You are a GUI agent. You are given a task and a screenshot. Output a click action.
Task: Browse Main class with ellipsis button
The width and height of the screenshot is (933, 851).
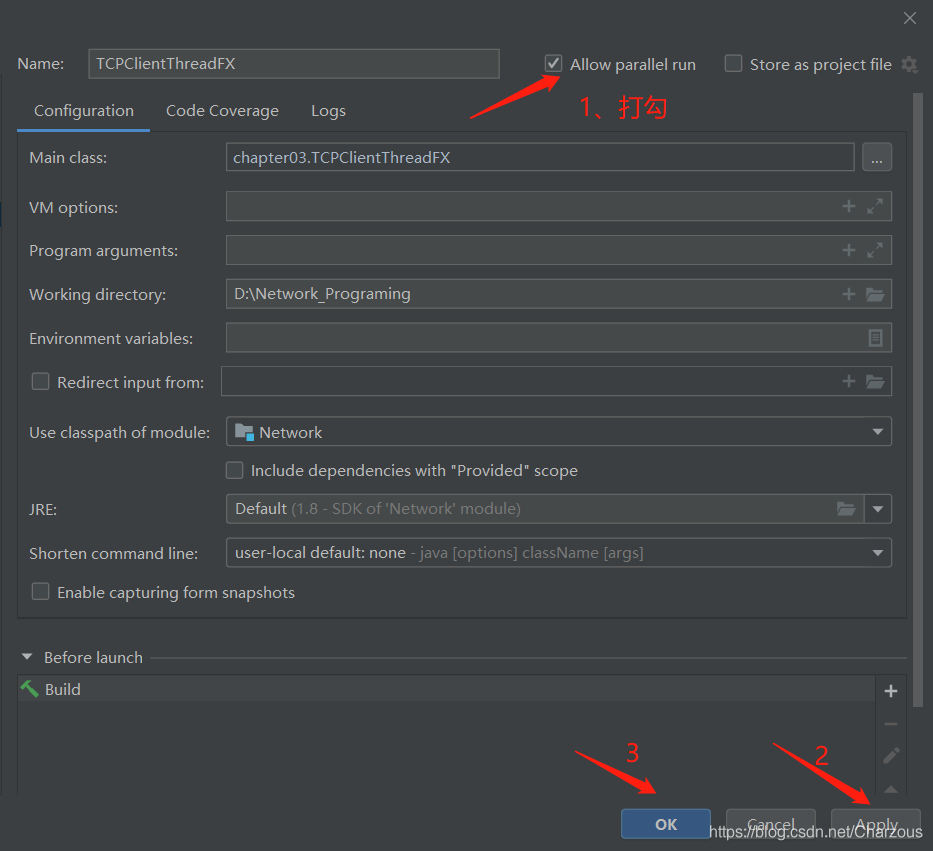click(x=876, y=157)
